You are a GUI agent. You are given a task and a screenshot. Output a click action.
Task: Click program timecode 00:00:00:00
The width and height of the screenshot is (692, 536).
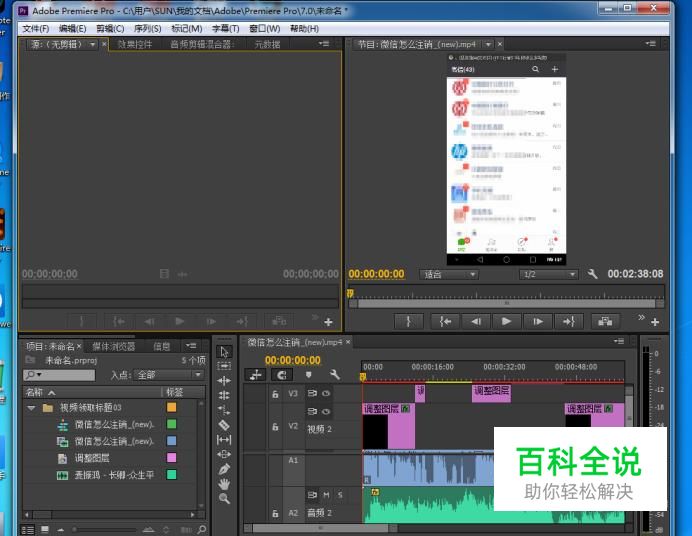[376, 274]
